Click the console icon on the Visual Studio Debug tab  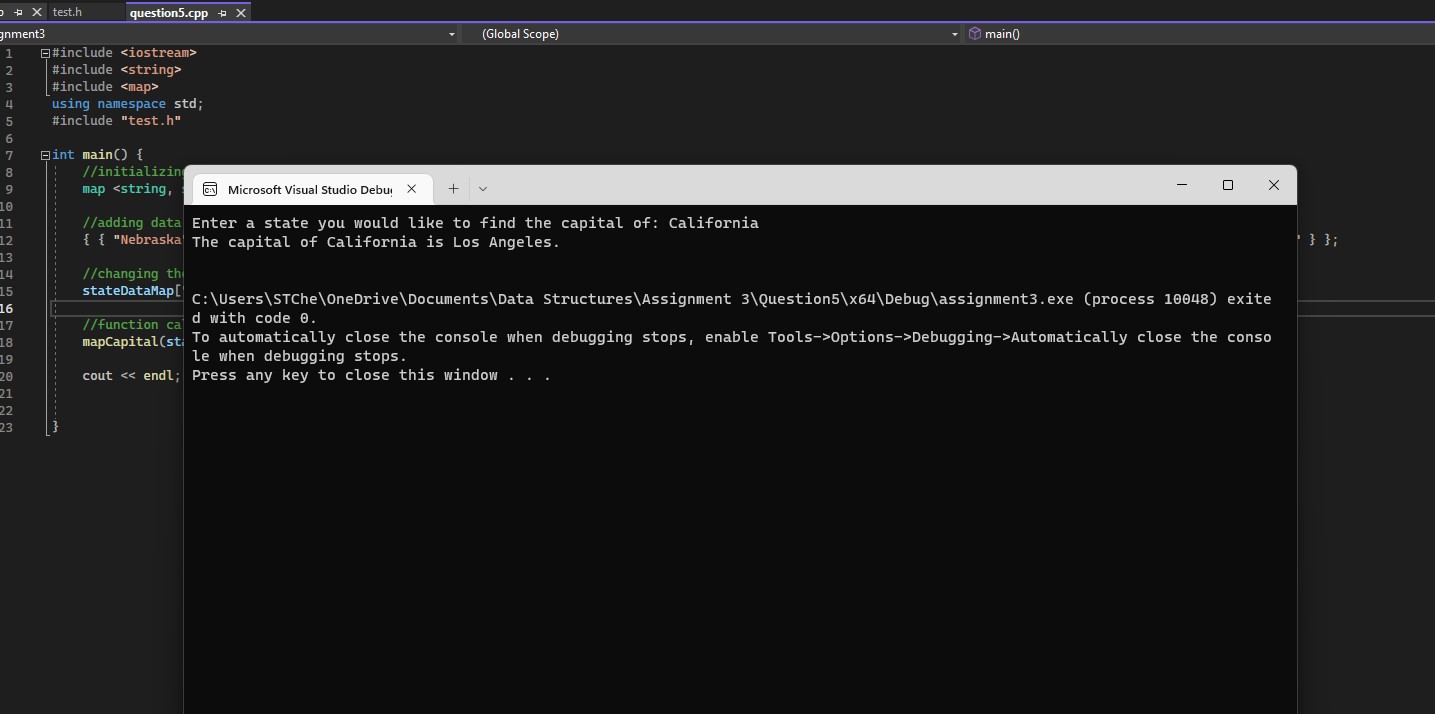pos(210,189)
